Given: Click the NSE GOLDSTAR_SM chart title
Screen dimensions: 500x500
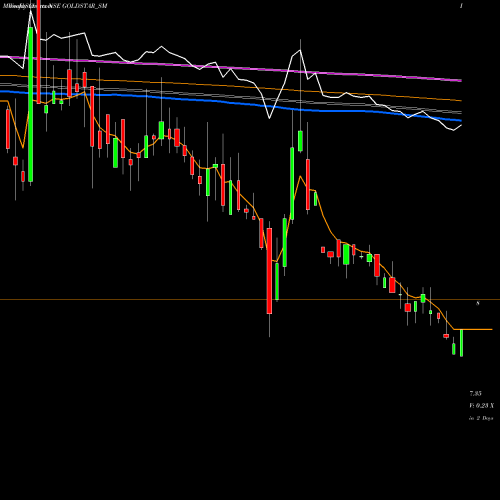Looking at the screenshot, I should coord(79,6).
